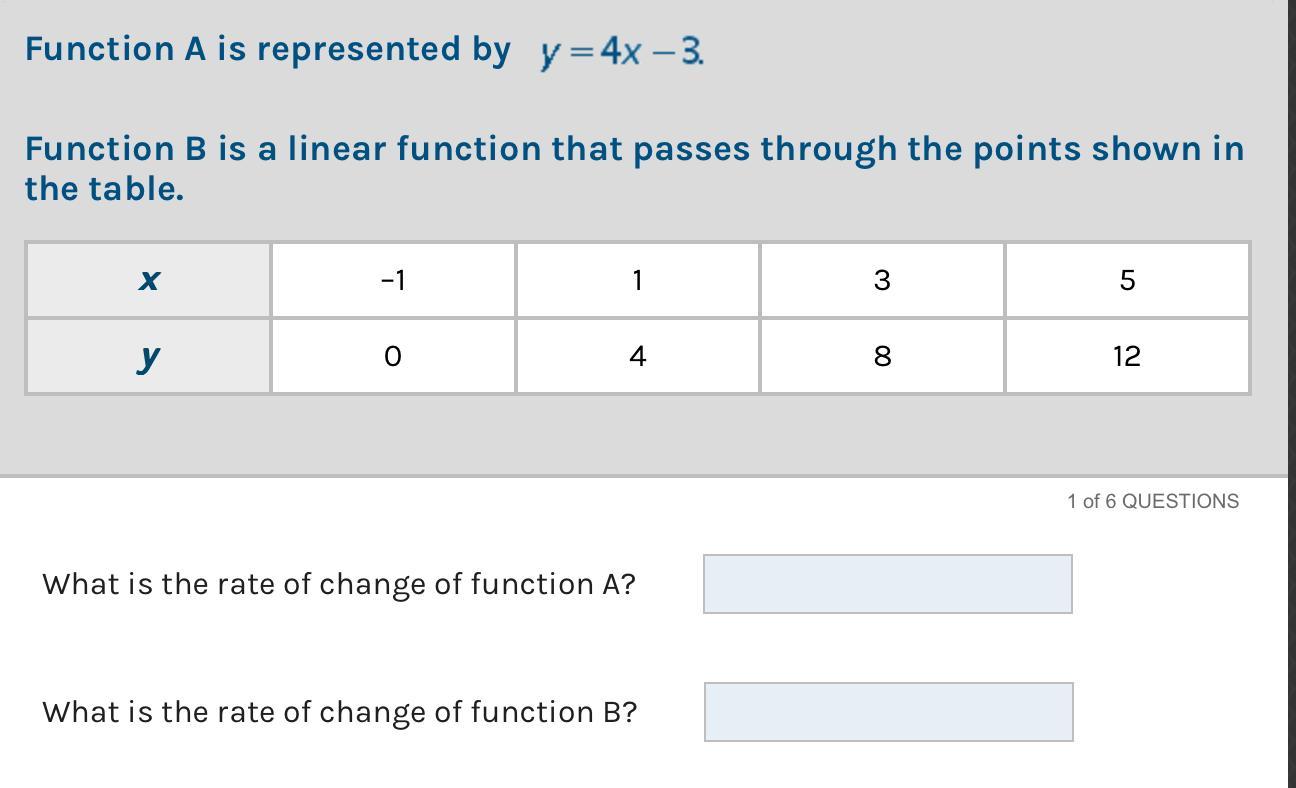Select the y header cell in the table
The width and height of the screenshot is (1296, 788).
tap(148, 356)
